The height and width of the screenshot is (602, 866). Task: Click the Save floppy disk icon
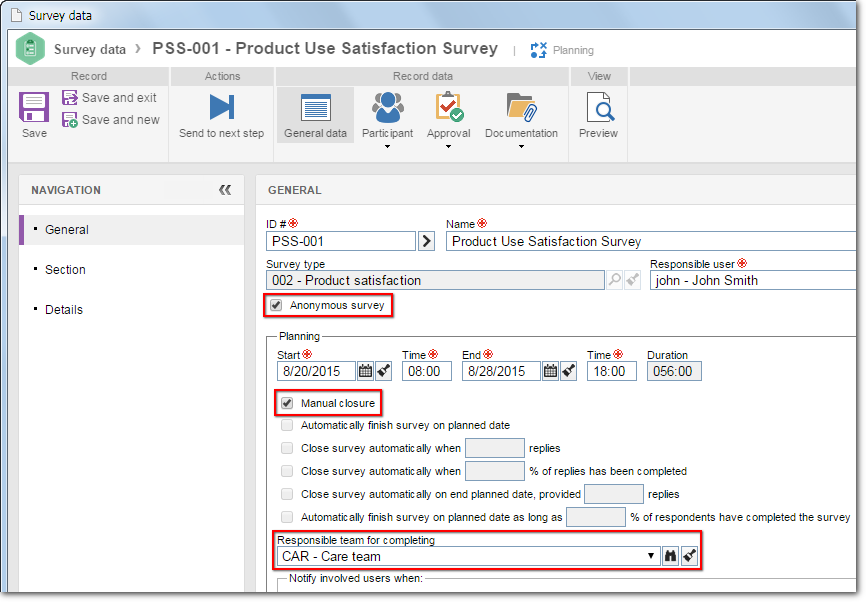[x=34, y=107]
